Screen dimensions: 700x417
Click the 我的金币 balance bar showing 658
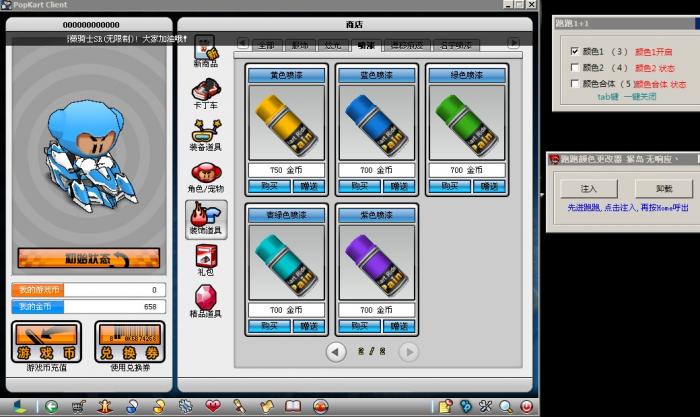pos(88,307)
